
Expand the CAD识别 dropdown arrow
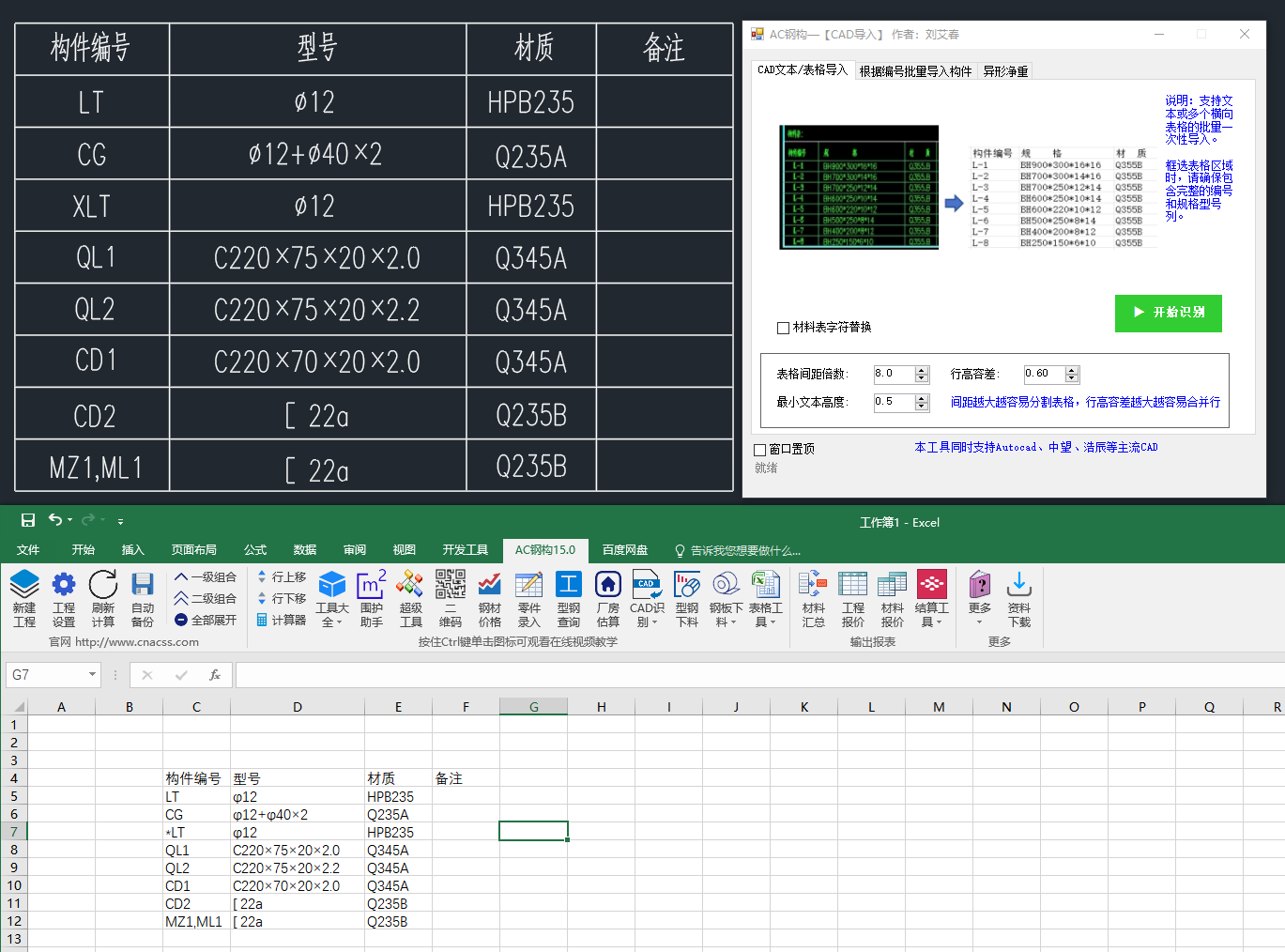654,622
